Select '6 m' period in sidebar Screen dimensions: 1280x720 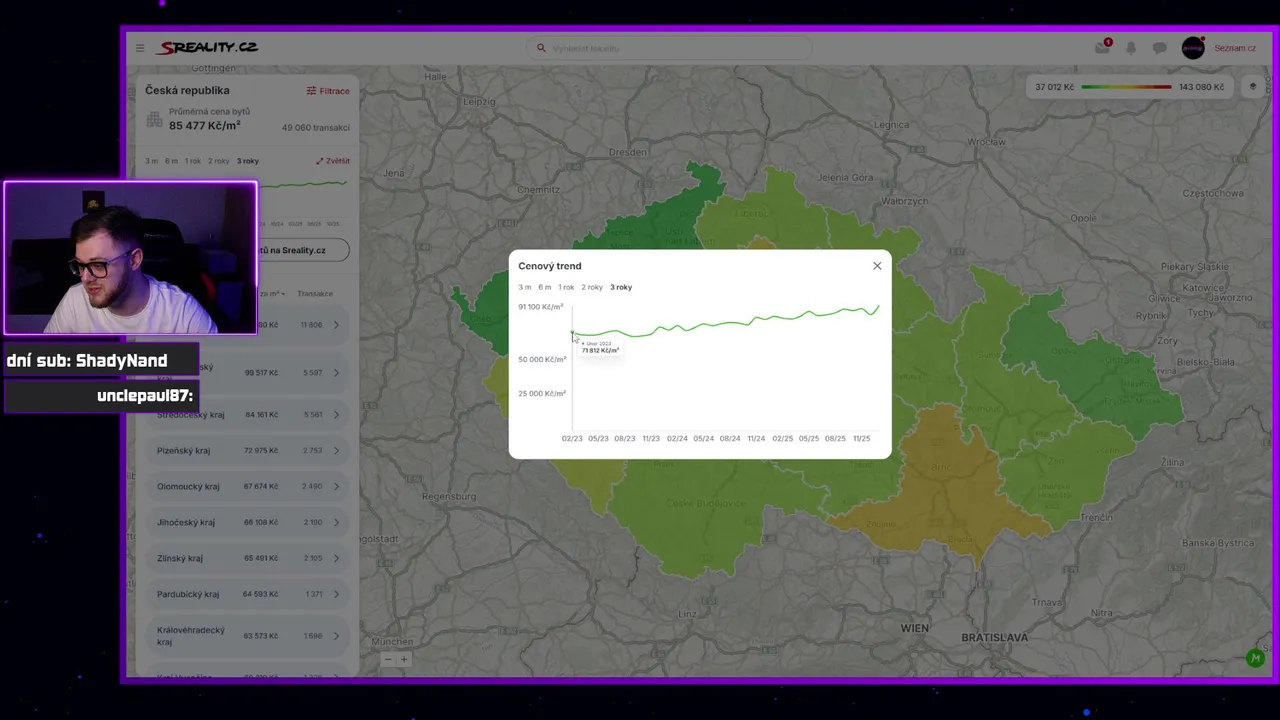tap(171, 161)
